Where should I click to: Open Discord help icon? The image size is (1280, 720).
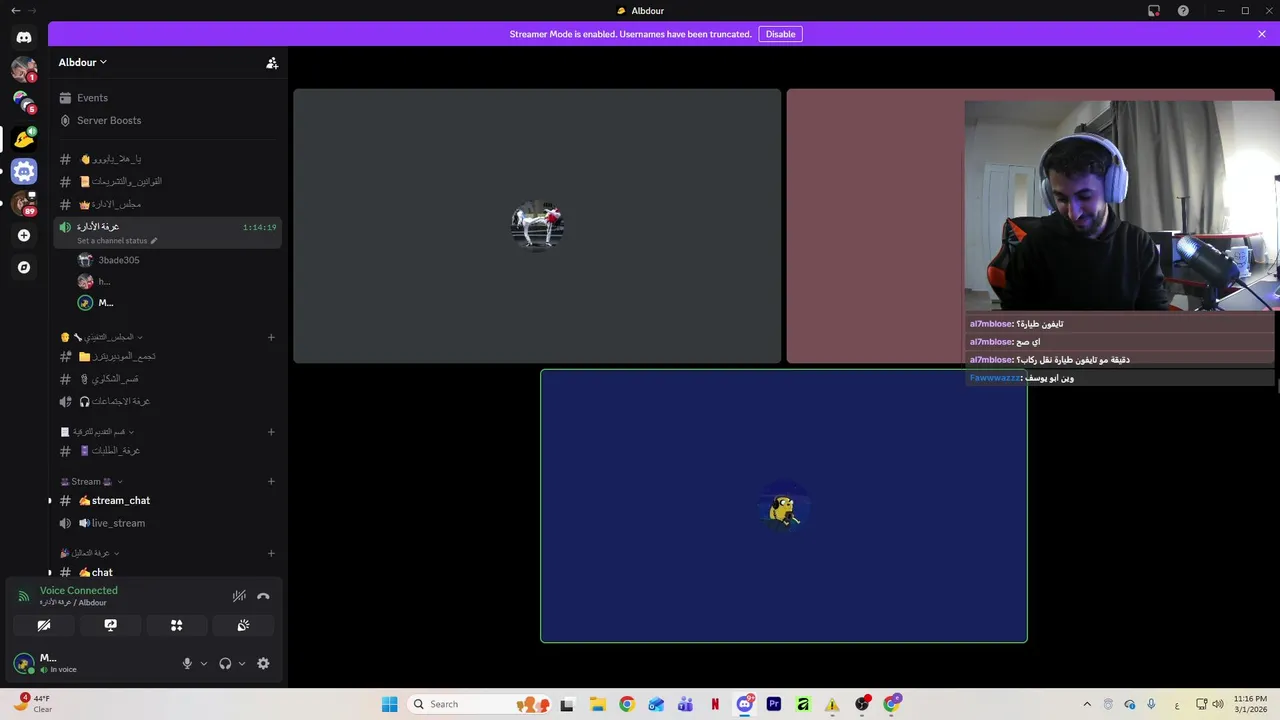pos(1183,11)
